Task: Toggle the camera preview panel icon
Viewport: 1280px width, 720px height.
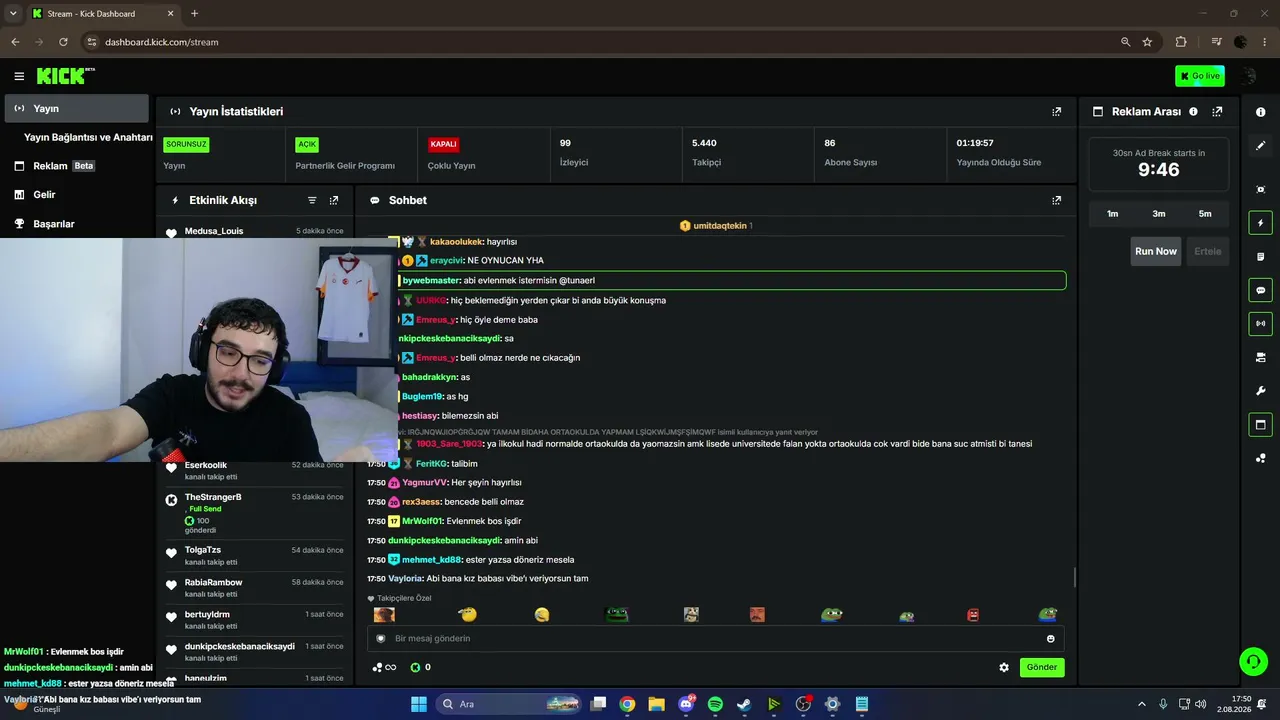Action: (x=1260, y=357)
